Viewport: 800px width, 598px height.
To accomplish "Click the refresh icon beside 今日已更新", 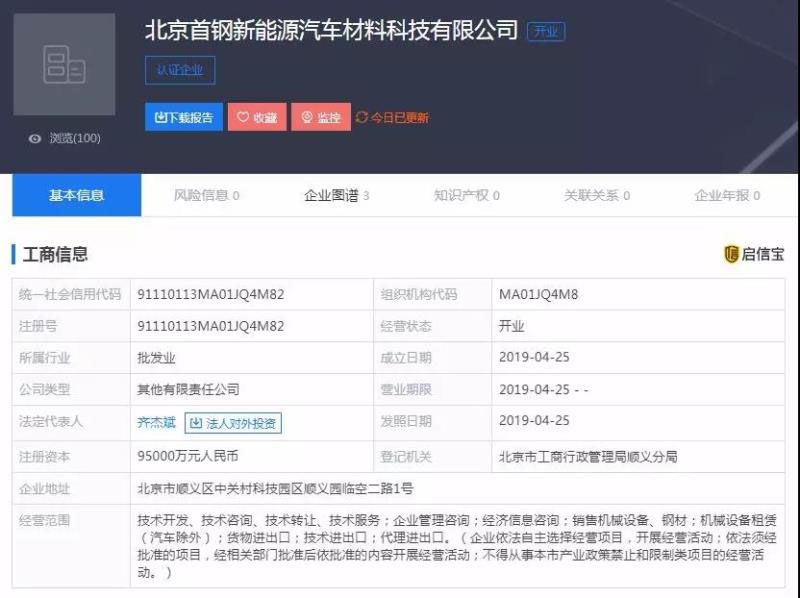I will point(362,118).
